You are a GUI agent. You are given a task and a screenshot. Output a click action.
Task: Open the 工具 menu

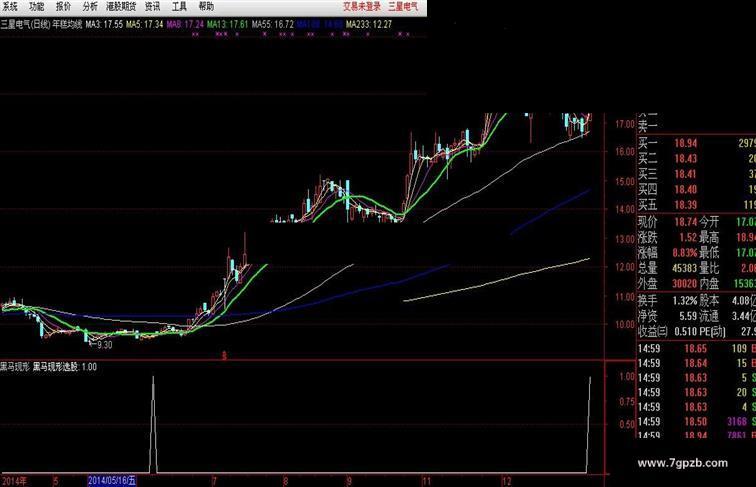click(x=179, y=6)
